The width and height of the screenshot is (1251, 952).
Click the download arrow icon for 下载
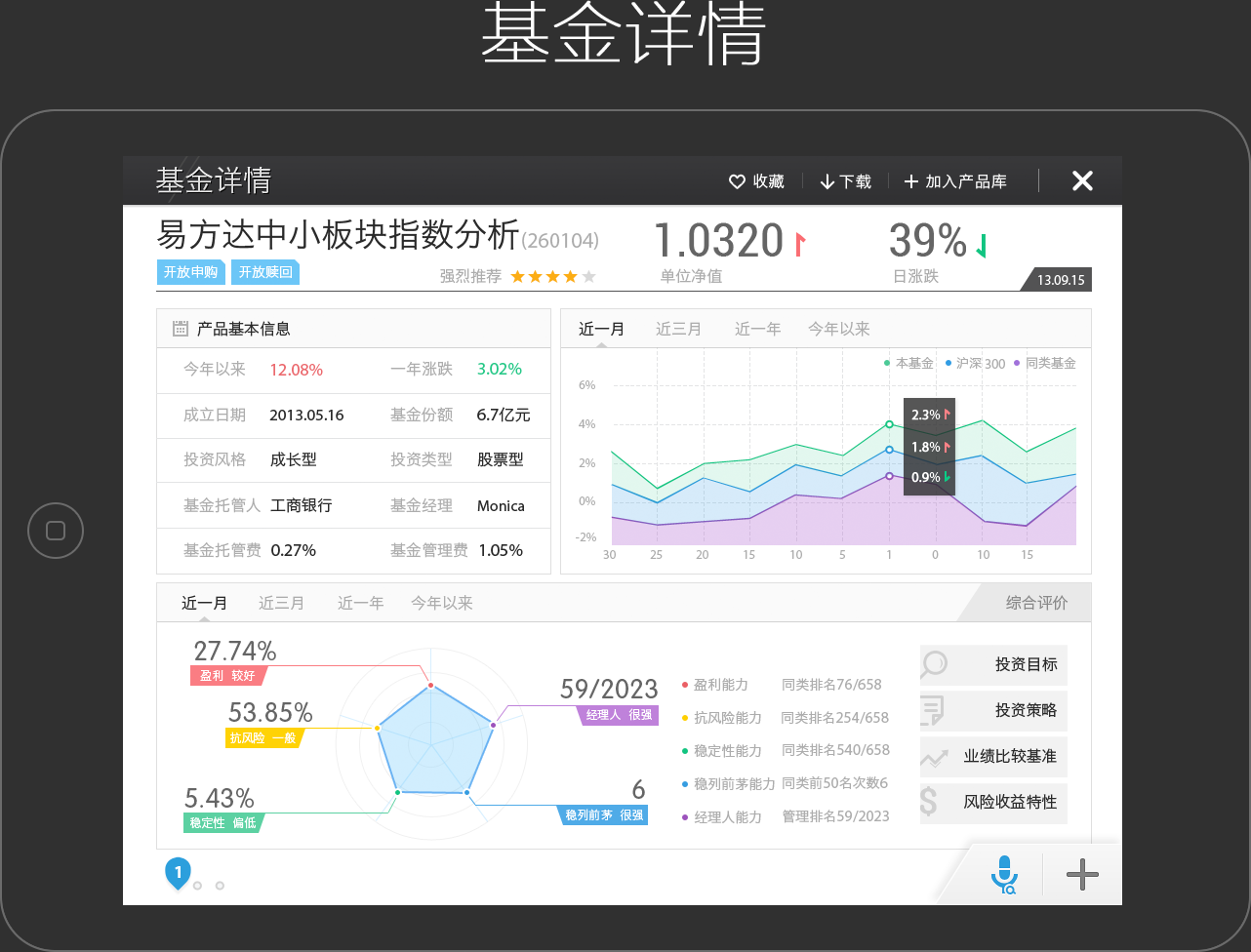click(x=827, y=181)
